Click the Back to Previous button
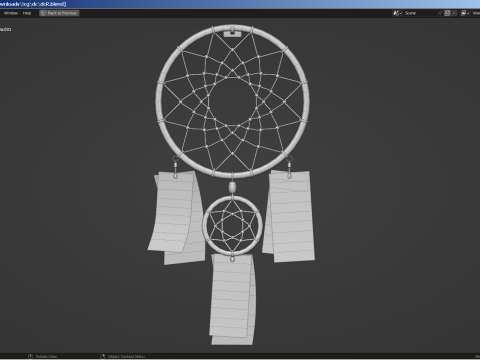The image size is (480, 360). pos(59,13)
